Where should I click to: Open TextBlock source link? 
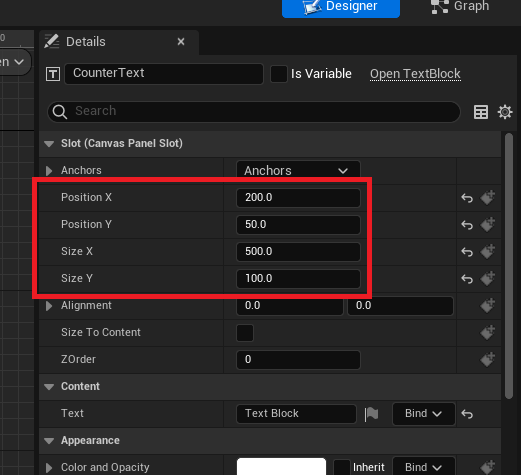tap(415, 74)
